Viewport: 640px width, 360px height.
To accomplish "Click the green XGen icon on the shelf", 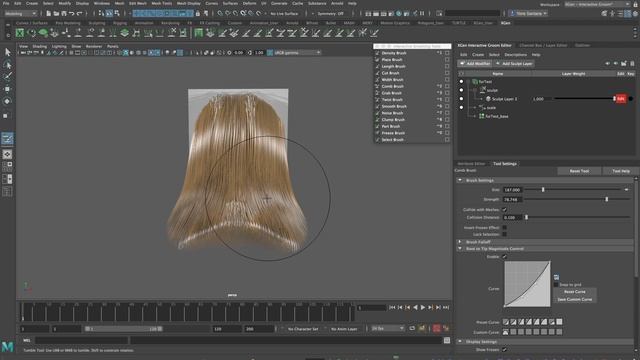I will click(20, 33).
